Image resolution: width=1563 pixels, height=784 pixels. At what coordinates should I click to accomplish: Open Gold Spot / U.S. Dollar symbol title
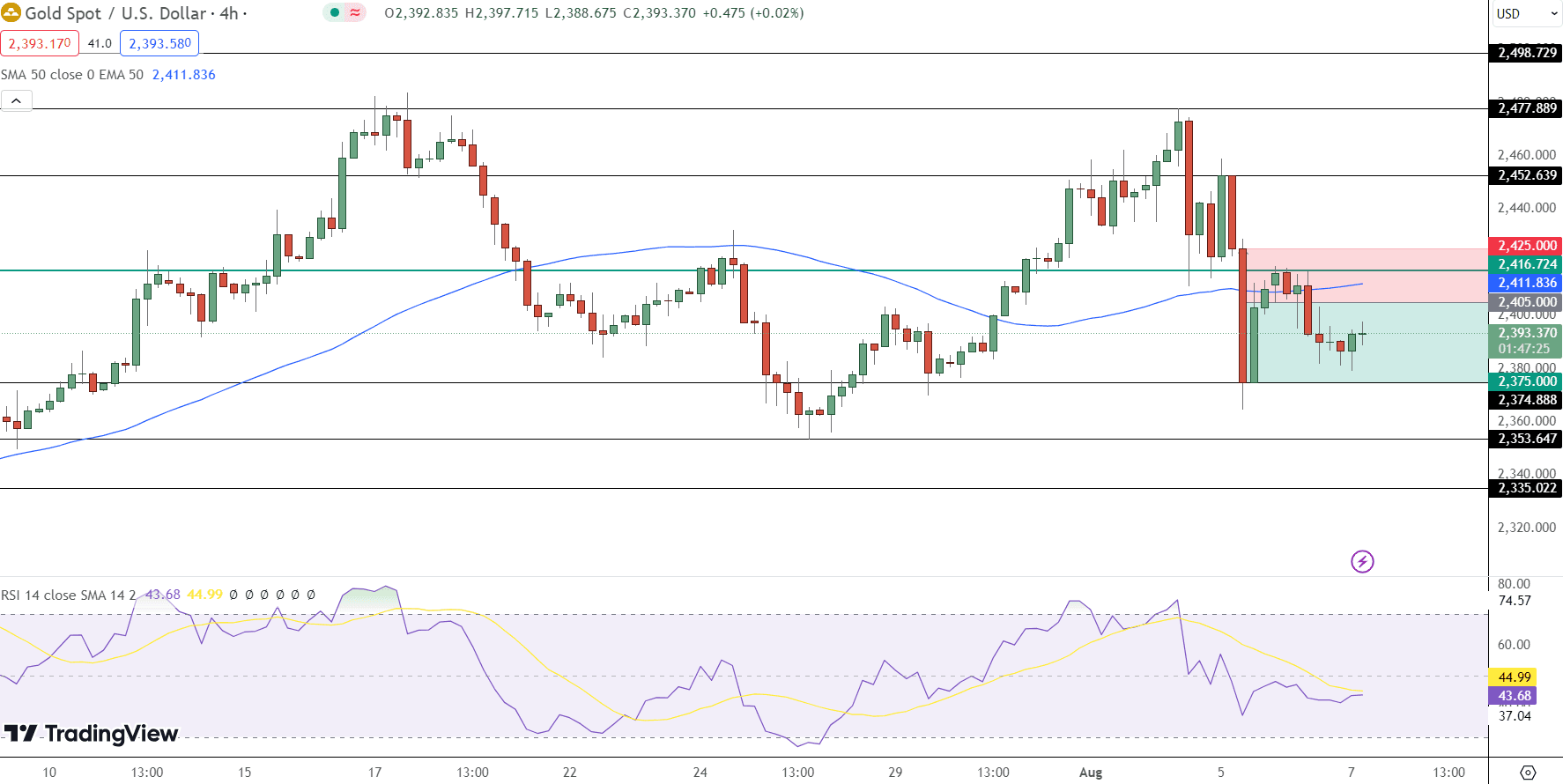(x=115, y=13)
